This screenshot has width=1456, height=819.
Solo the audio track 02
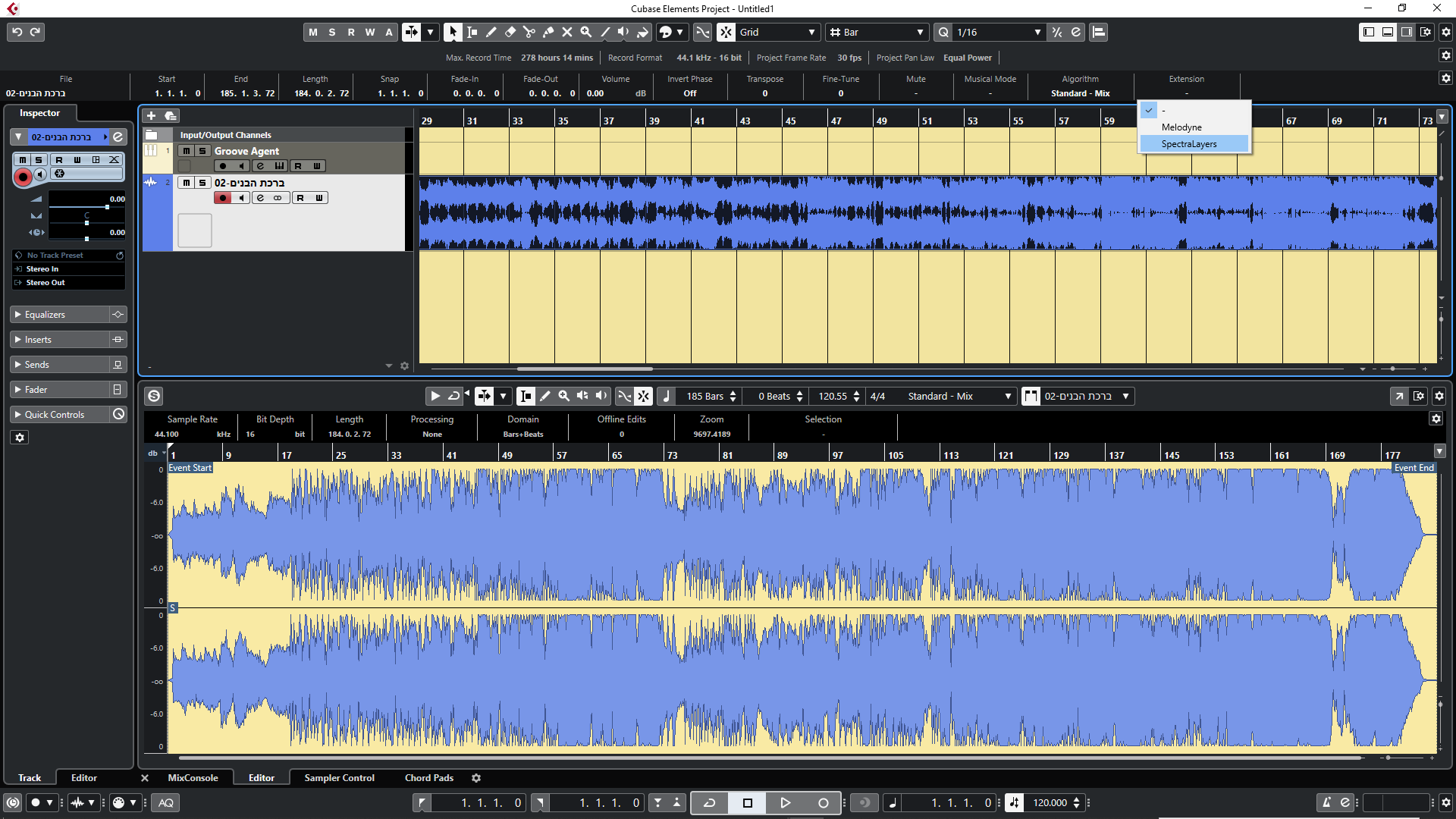tap(202, 183)
